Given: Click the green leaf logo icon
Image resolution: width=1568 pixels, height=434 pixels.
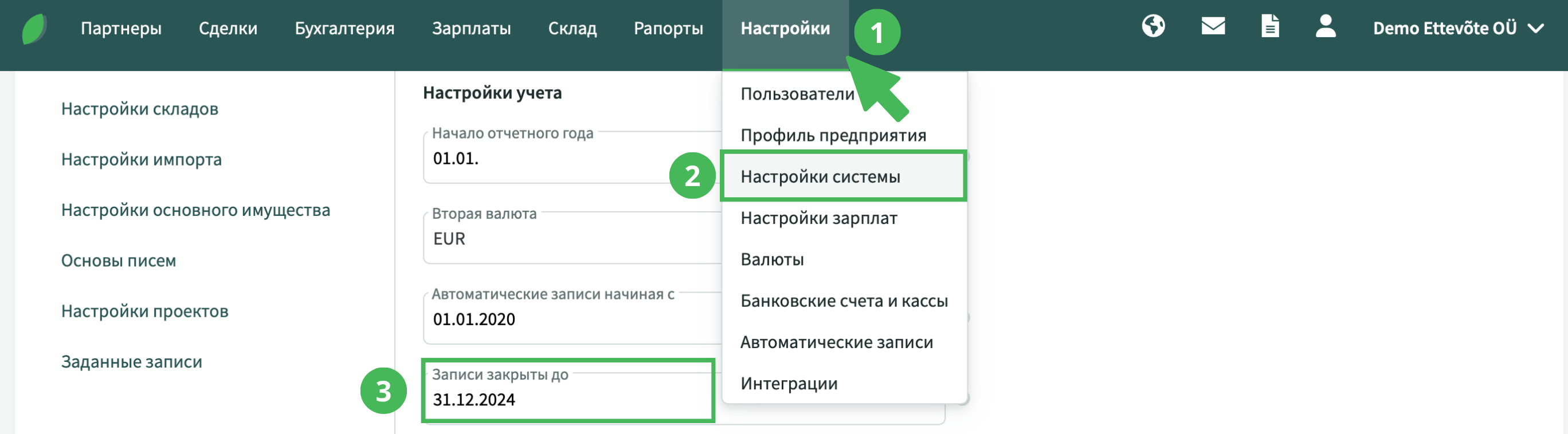Looking at the screenshot, I should 33,29.
